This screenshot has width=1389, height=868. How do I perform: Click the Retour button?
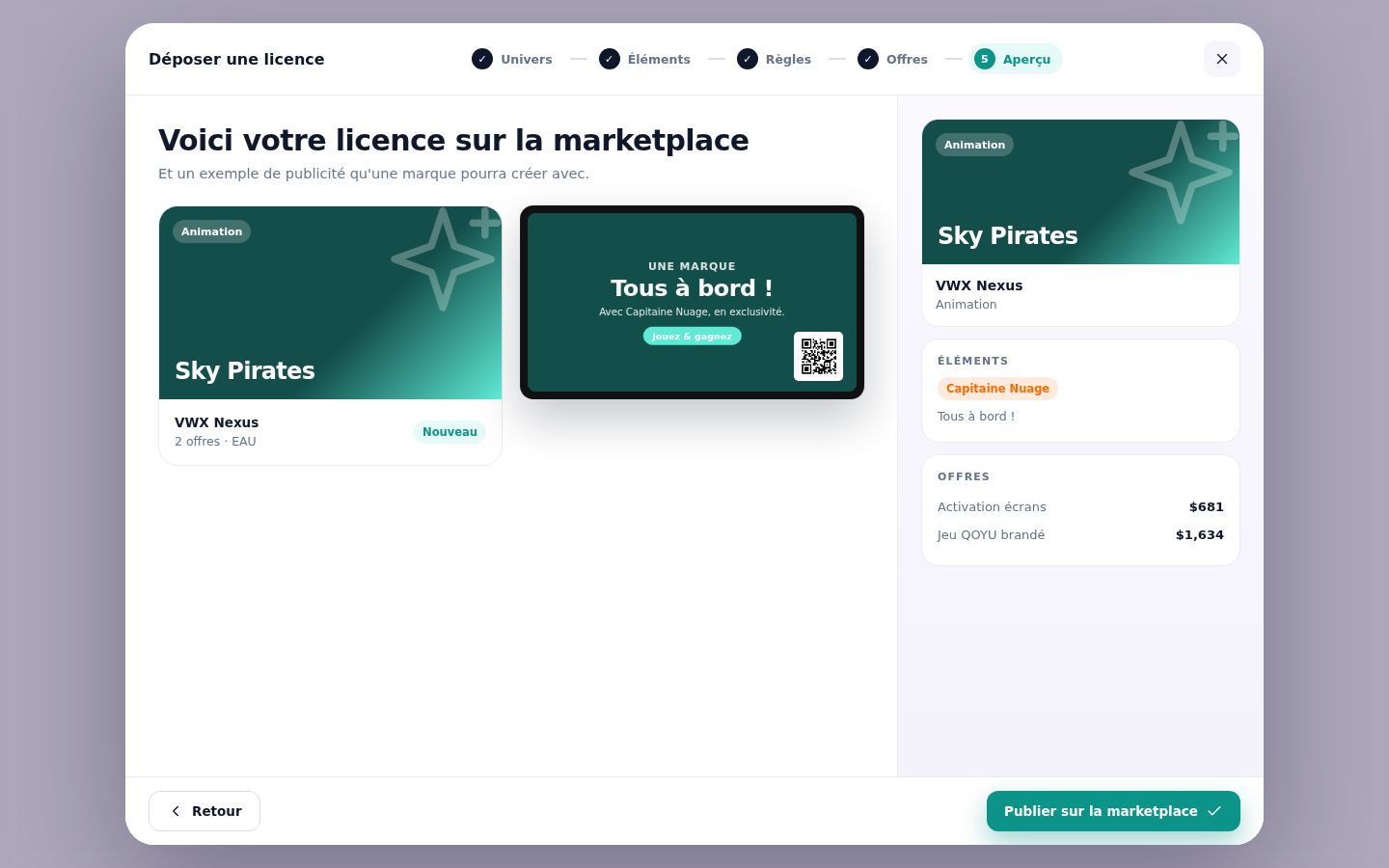pyautogui.click(x=204, y=811)
